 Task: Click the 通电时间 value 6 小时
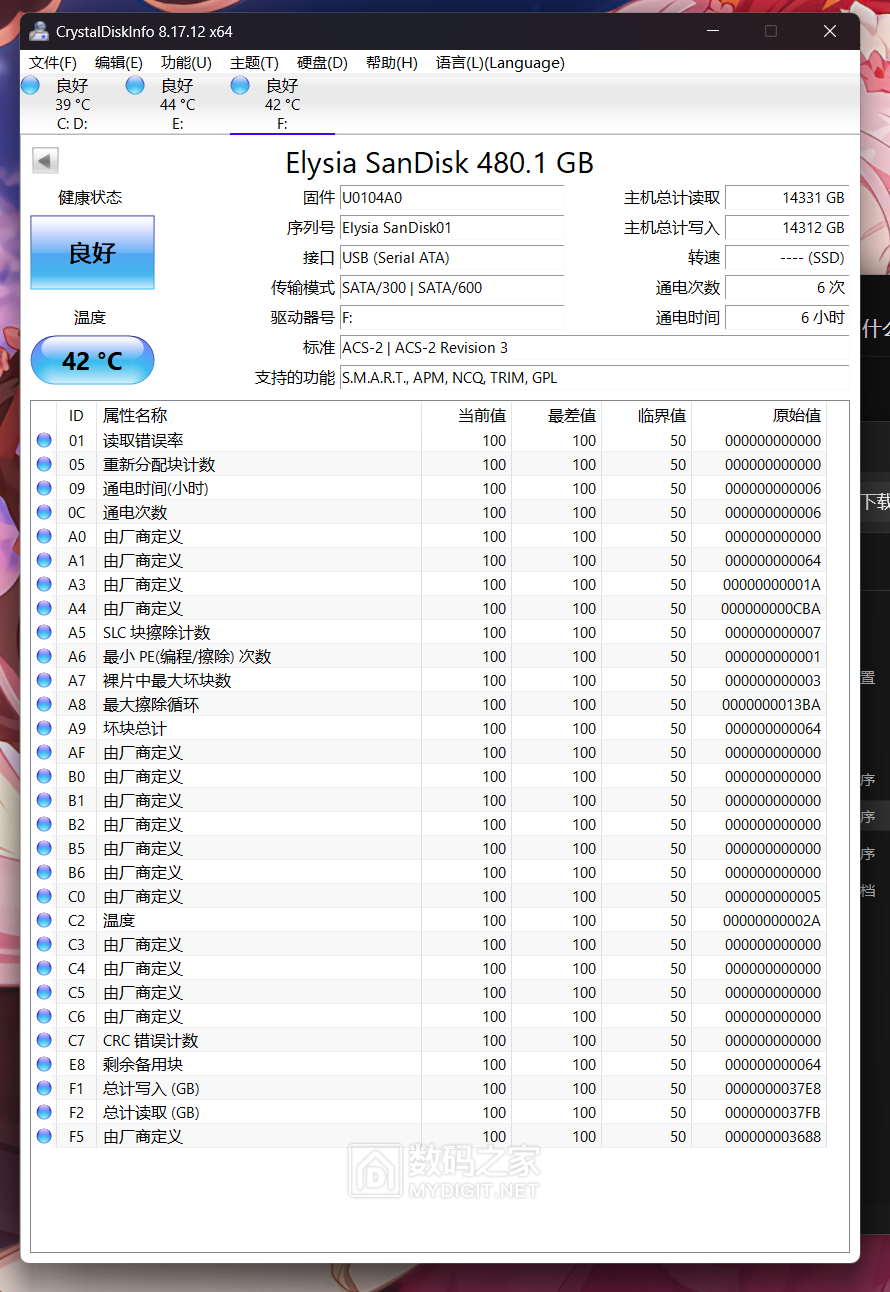pyautogui.click(x=787, y=318)
